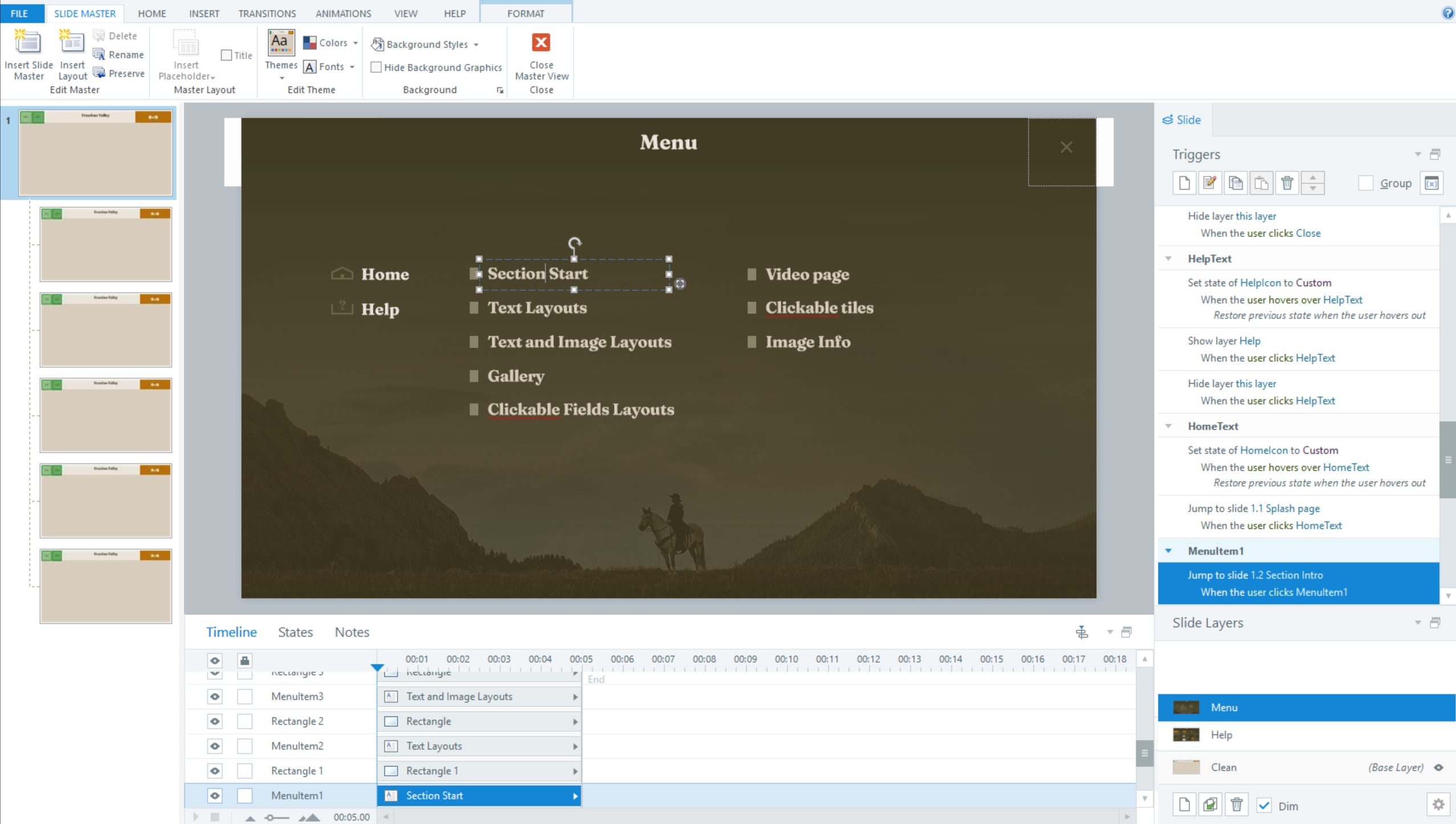Collapse the MenuItem1 trigger group

[x=1168, y=551]
